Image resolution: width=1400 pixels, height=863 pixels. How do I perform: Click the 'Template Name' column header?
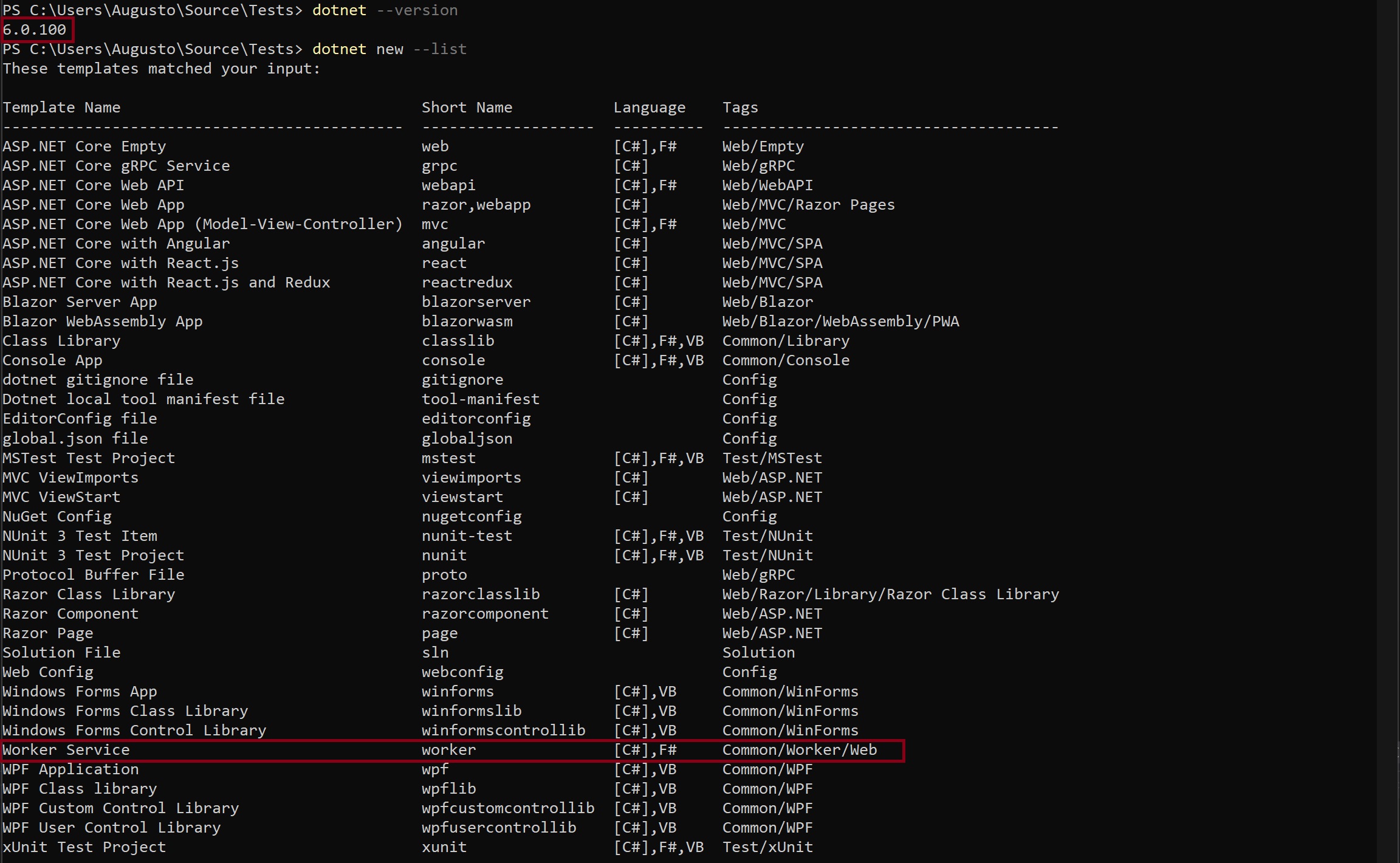[61, 107]
